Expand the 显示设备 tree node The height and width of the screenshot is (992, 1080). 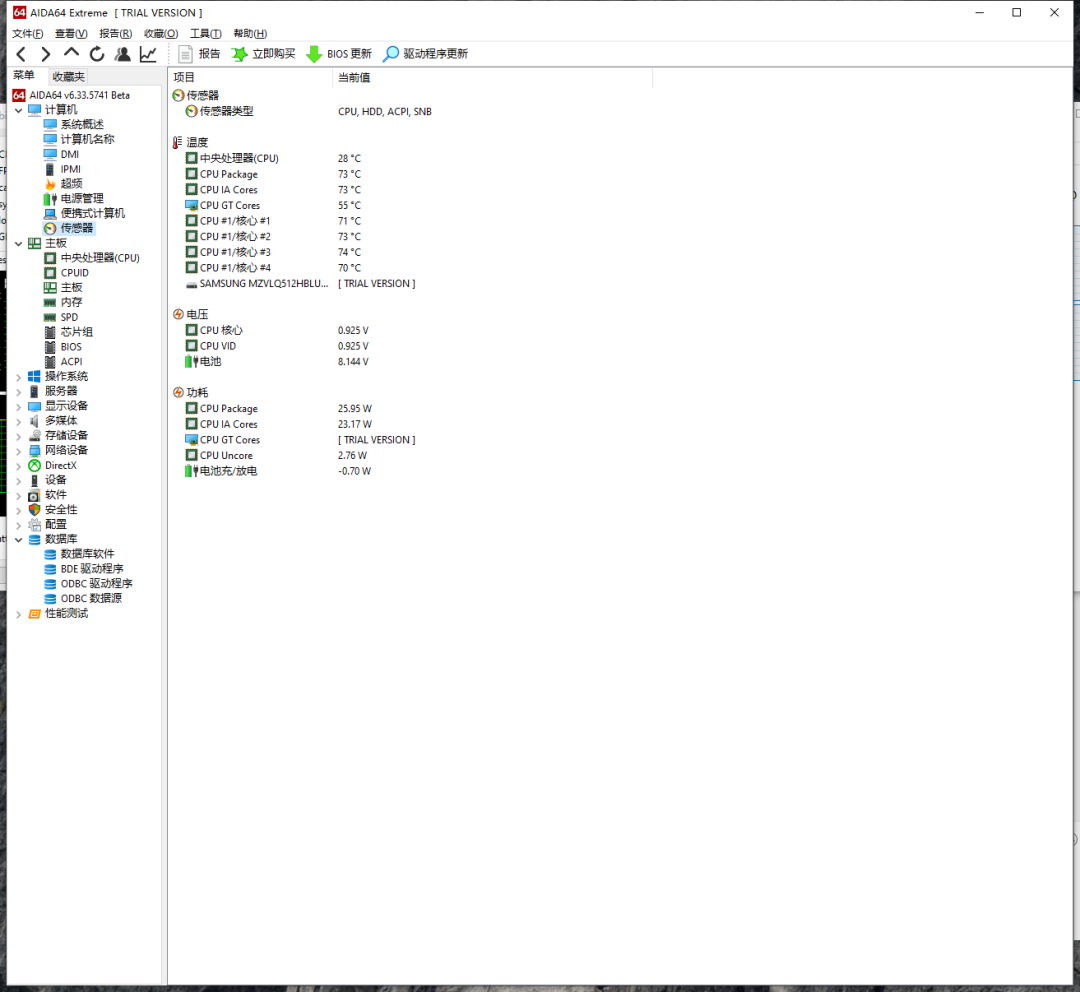[19, 406]
